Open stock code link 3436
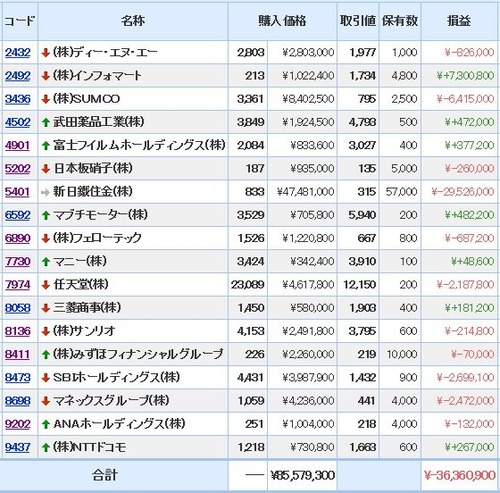Image resolution: width=500 pixels, height=493 pixels. (x=17, y=99)
